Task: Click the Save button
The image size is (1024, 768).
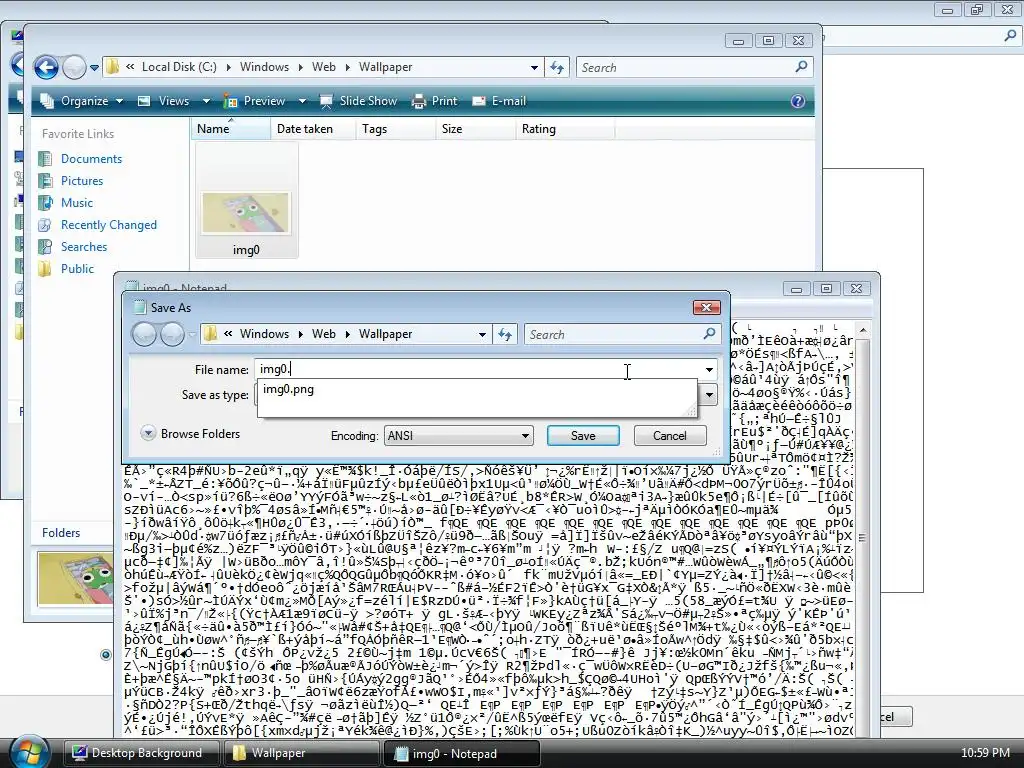Action: point(583,436)
